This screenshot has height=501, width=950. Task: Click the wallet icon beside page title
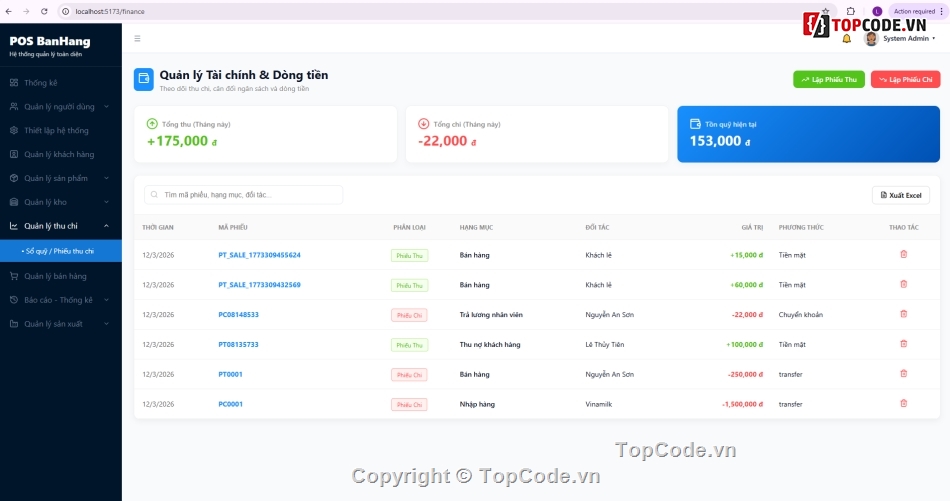[144, 79]
